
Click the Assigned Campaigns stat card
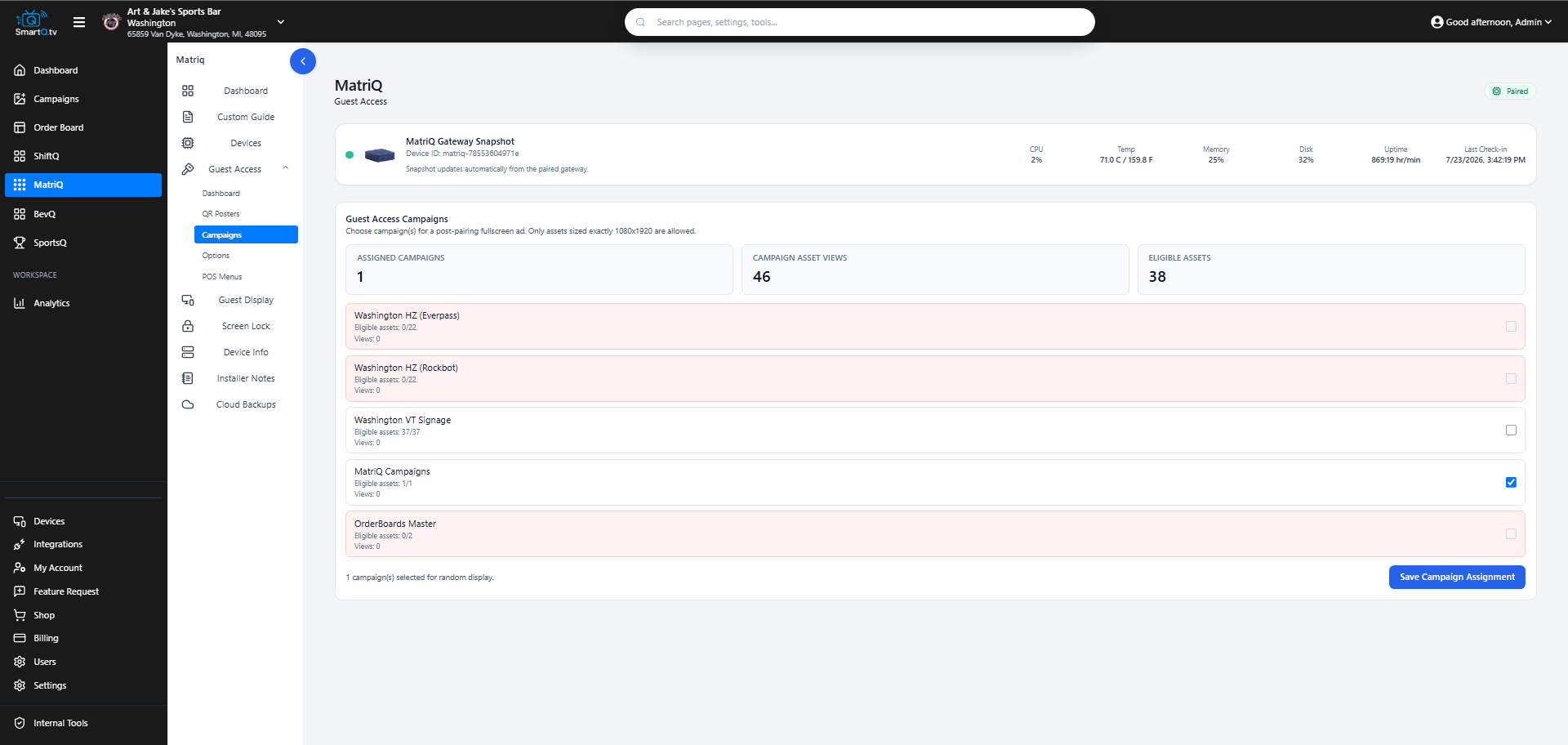539,270
